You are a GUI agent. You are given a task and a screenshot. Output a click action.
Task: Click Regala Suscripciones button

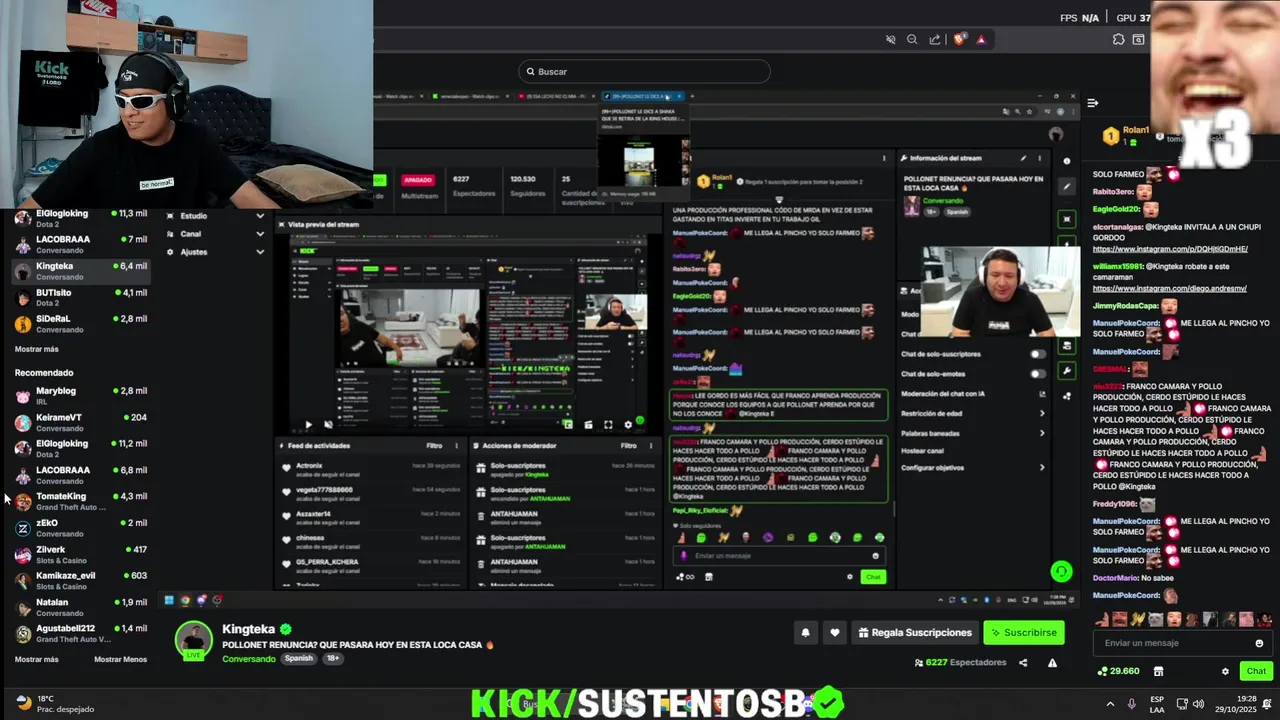915,632
